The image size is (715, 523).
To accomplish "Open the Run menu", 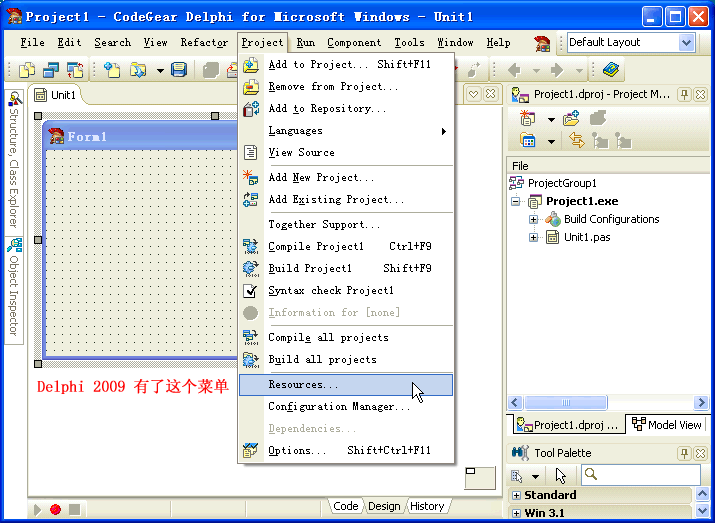I will [x=306, y=43].
